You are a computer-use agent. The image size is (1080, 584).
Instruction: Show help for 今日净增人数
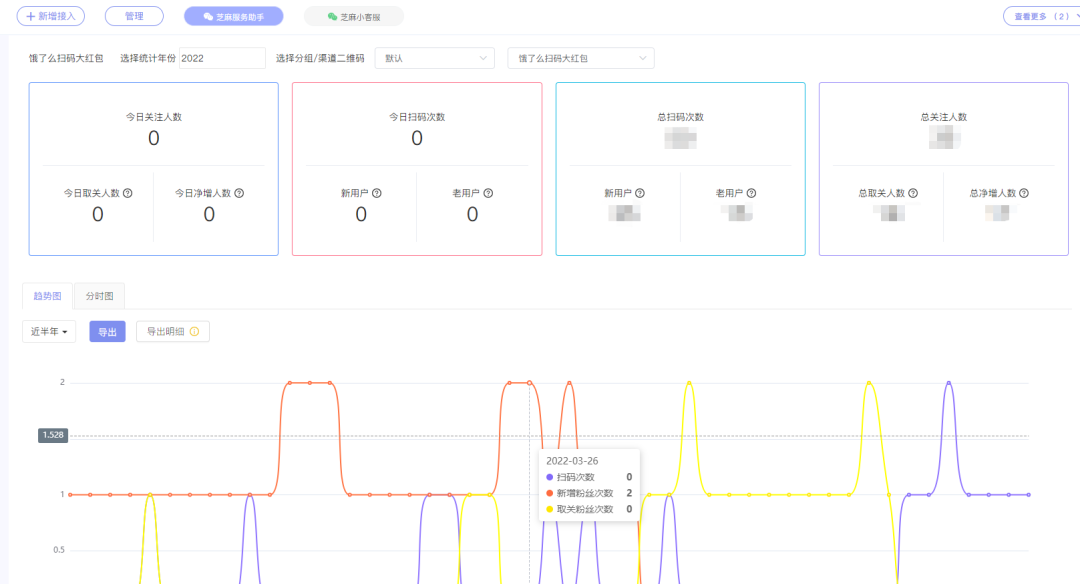pos(239,194)
